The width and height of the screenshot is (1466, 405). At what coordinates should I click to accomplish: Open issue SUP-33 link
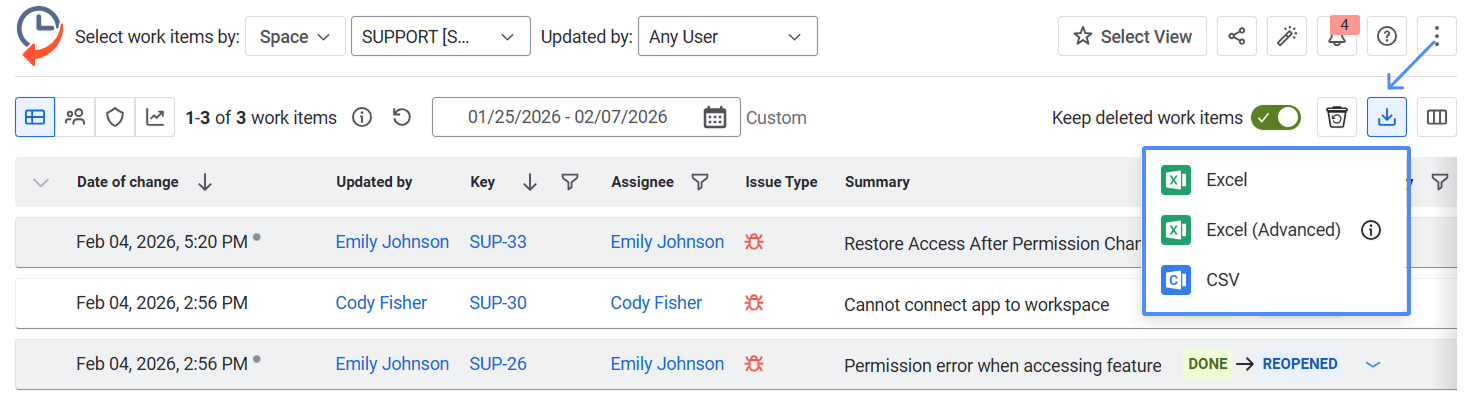pyautogui.click(x=498, y=242)
